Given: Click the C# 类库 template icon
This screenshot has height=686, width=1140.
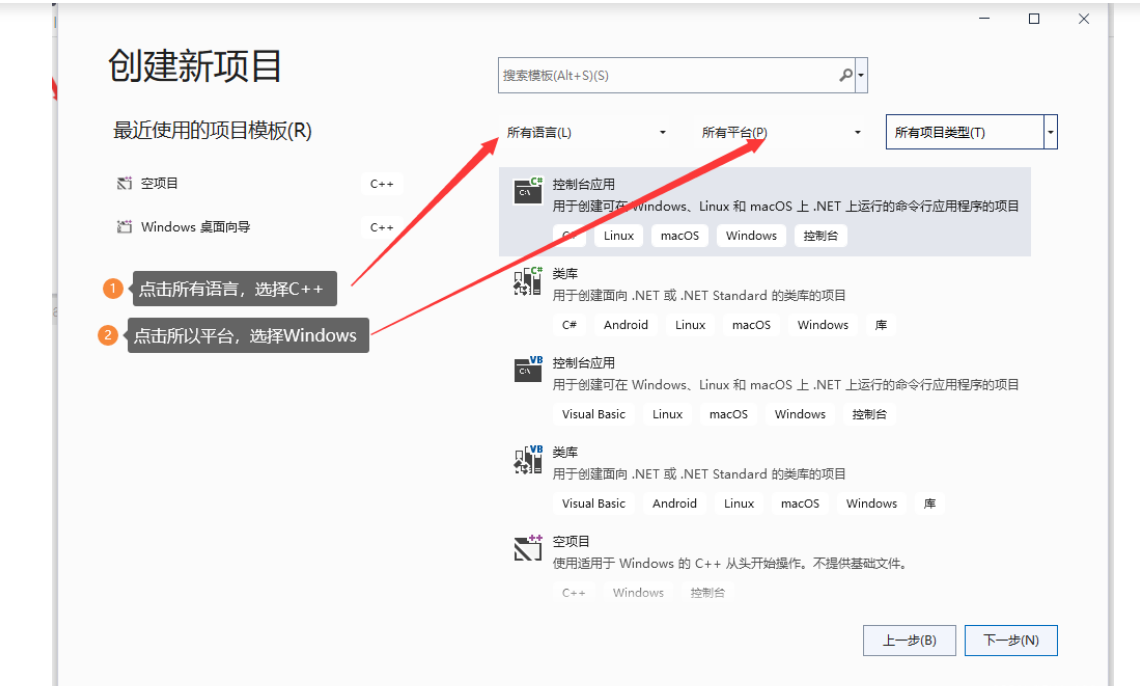Looking at the screenshot, I should (528, 281).
